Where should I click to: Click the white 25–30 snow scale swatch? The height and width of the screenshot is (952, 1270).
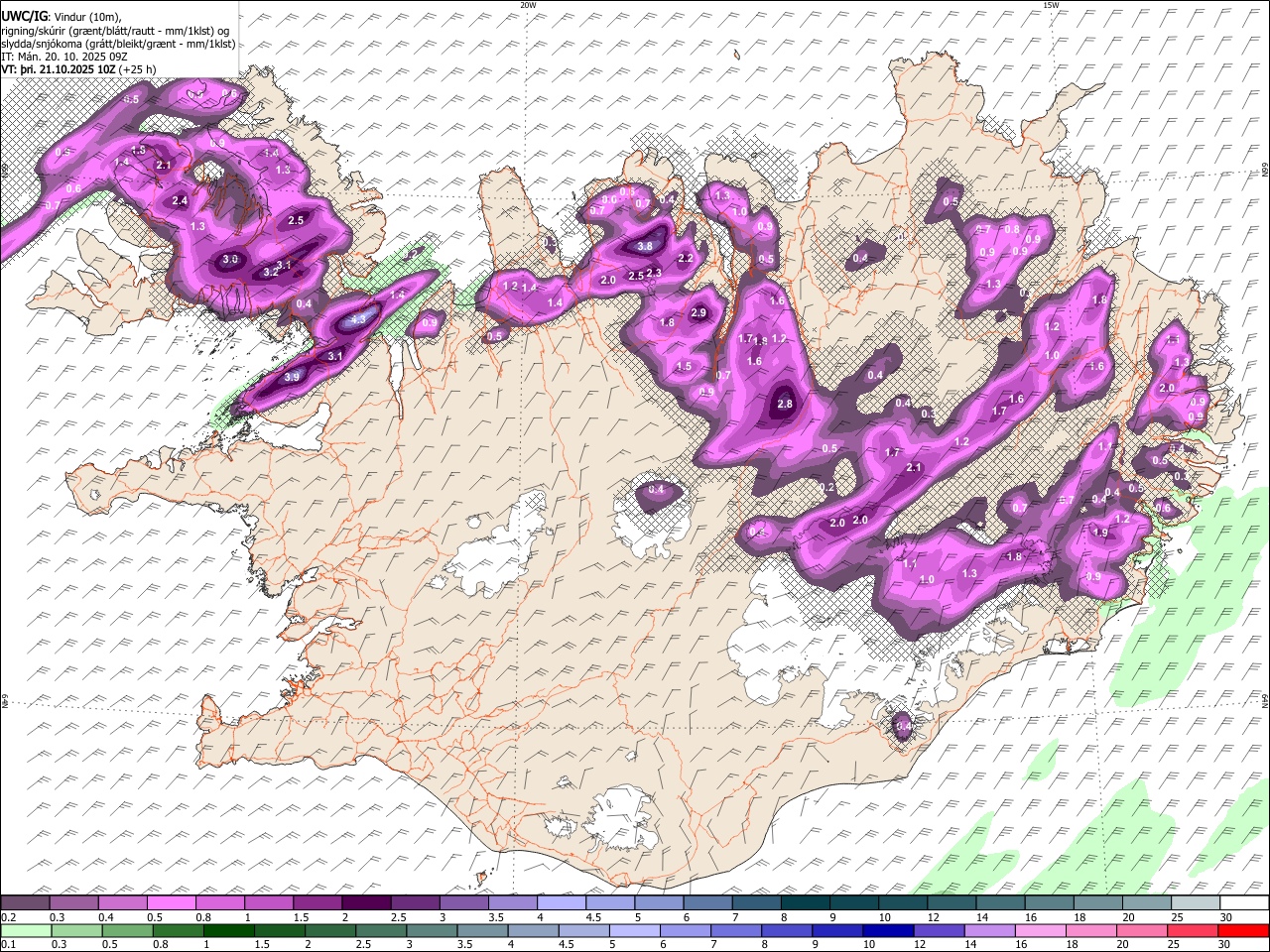click(1243, 902)
